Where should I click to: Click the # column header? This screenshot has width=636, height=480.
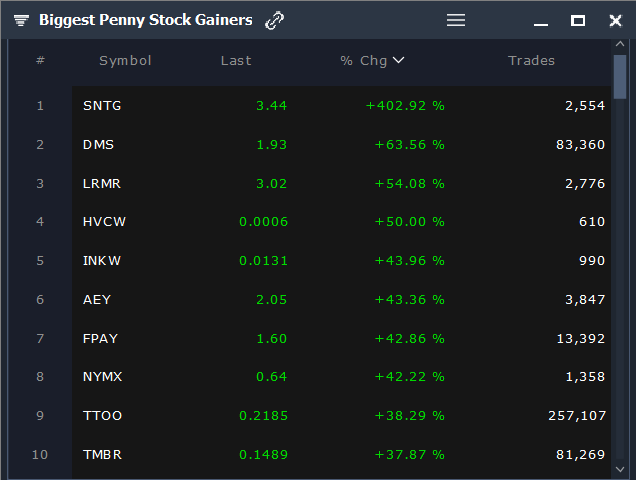click(x=40, y=60)
